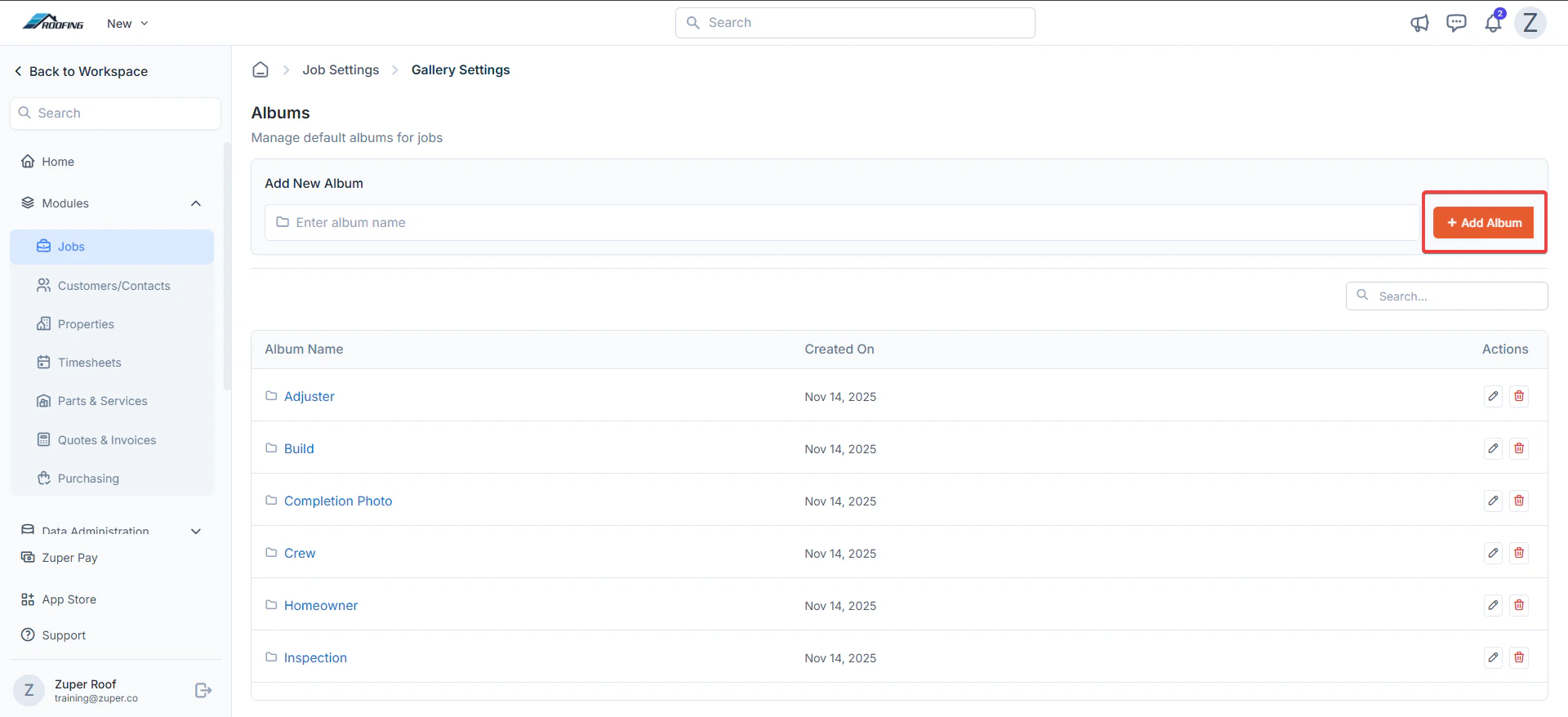Click the home breadcrumb icon
Viewport: 1568px width, 717px height.
coord(261,69)
